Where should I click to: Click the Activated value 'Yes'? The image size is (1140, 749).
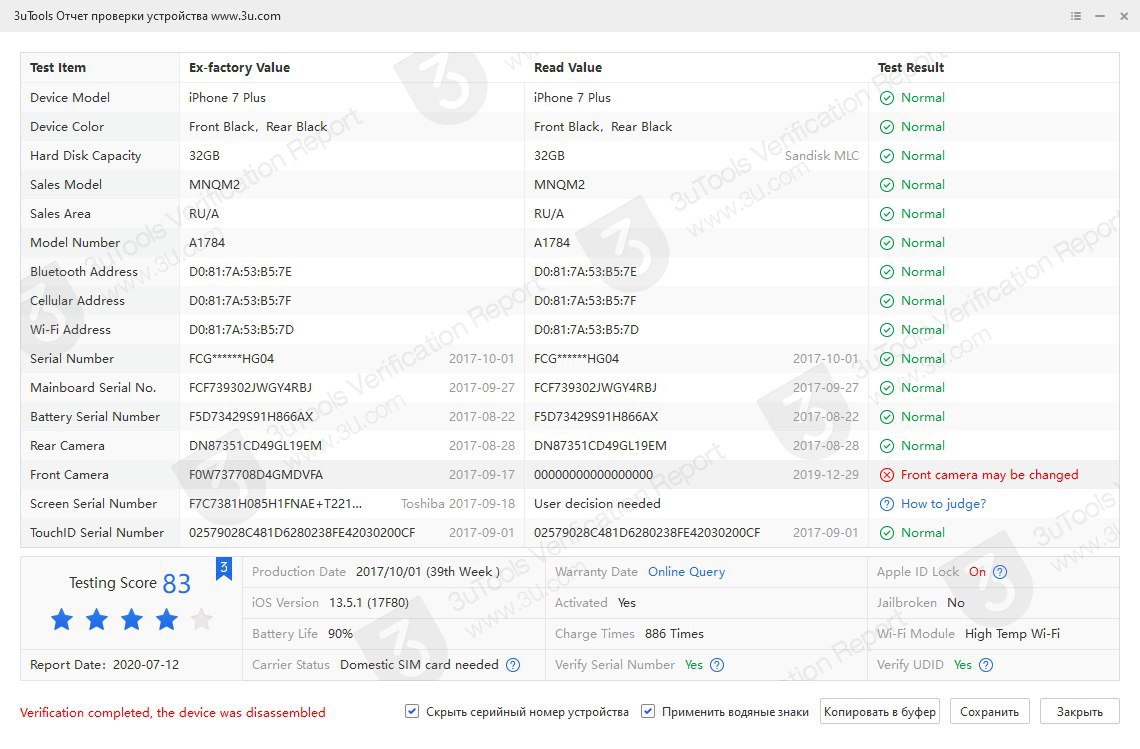(627, 603)
